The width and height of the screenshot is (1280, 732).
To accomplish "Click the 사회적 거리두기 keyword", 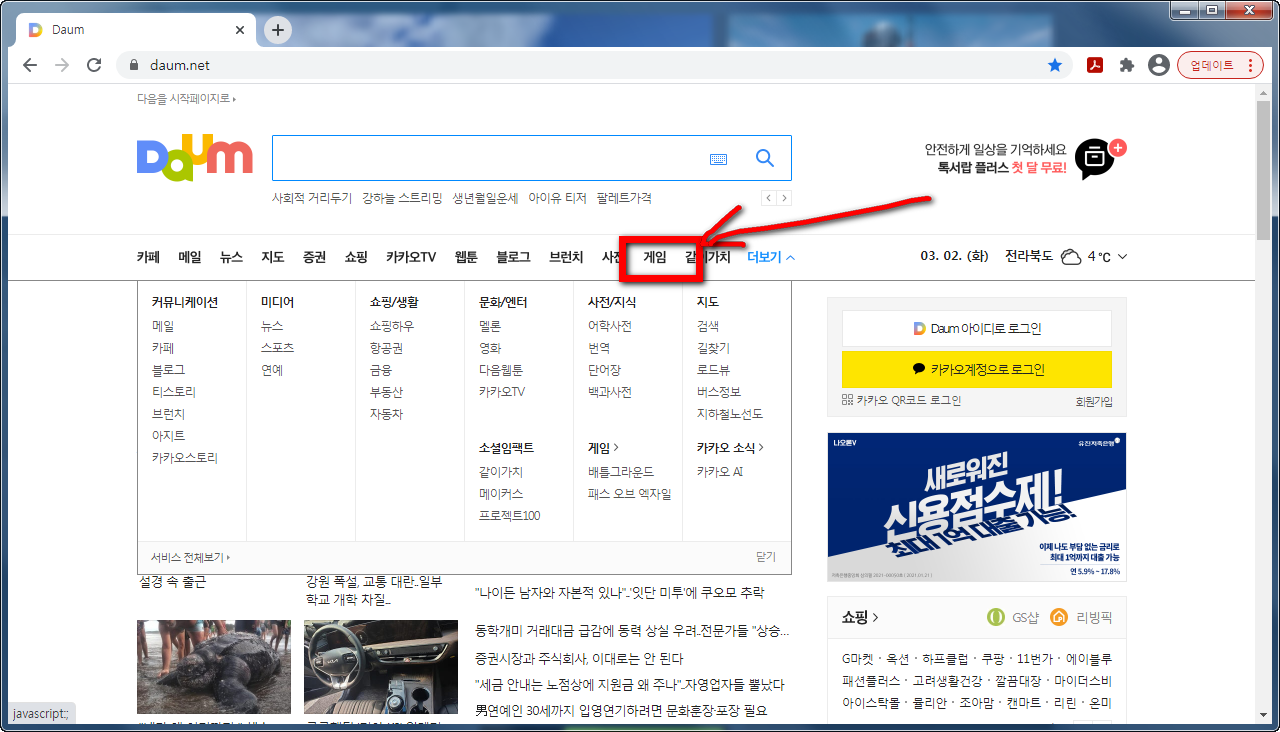I will click(312, 198).
